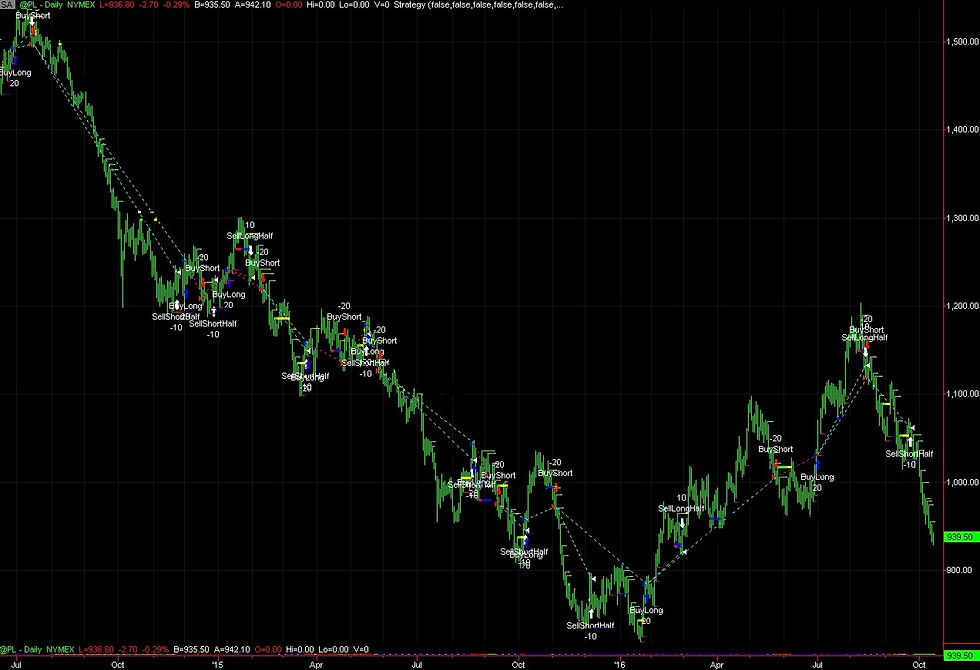Screen dimensions: 980x670
Task: Click the SA application icon in the title bar
Action: 7,5
